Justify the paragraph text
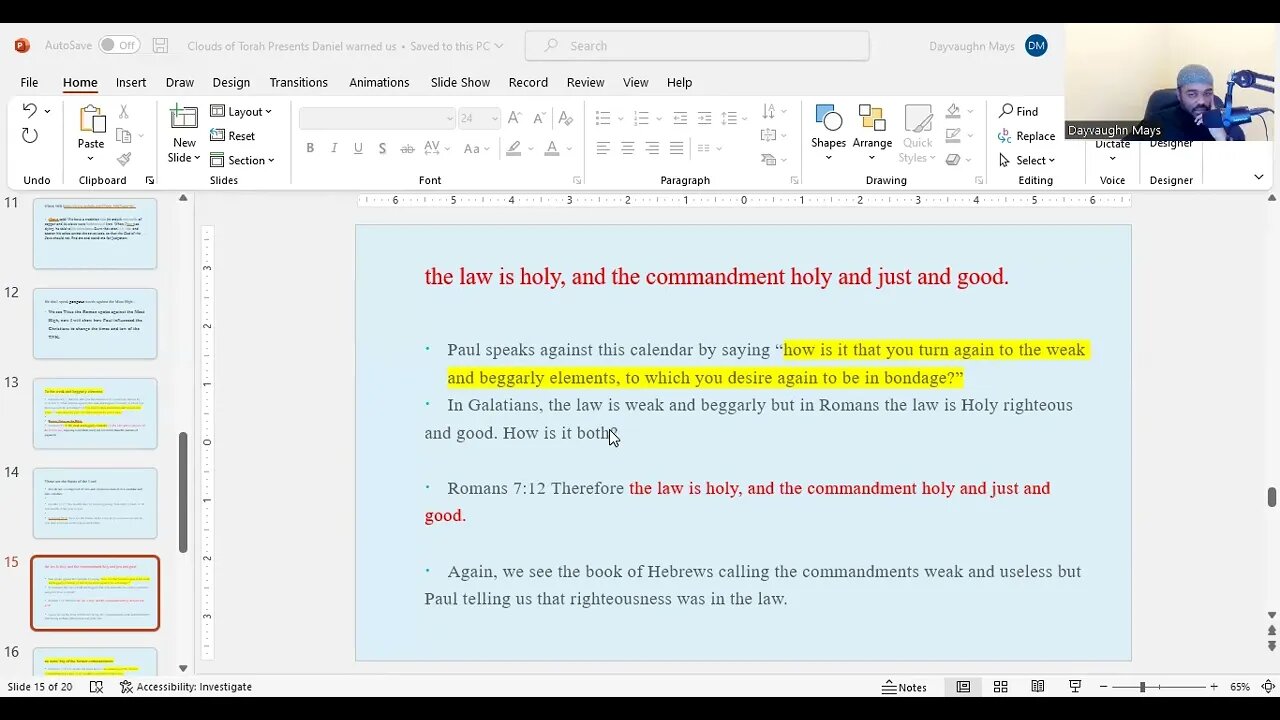Screen dimensions: 1280x720 [676, 148]
